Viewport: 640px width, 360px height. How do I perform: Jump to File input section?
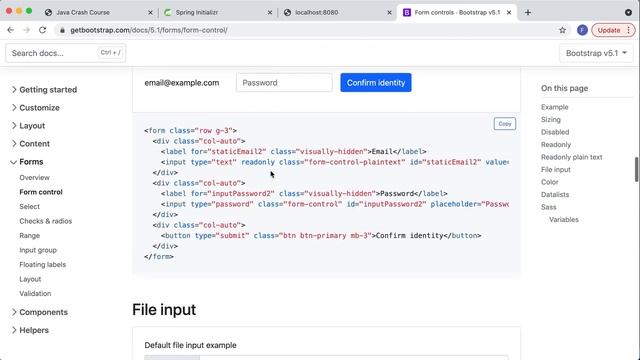coord(556,170)
